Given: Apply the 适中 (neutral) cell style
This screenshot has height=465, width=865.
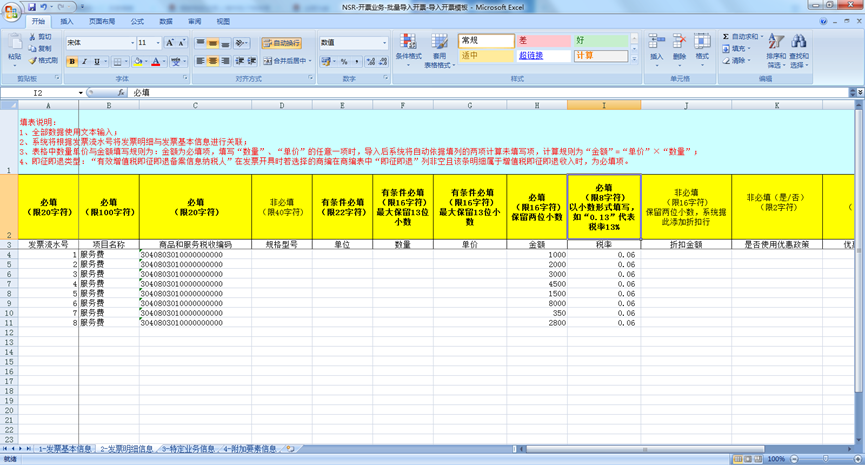Looking at the screenshot, I should tap(486, 56).
